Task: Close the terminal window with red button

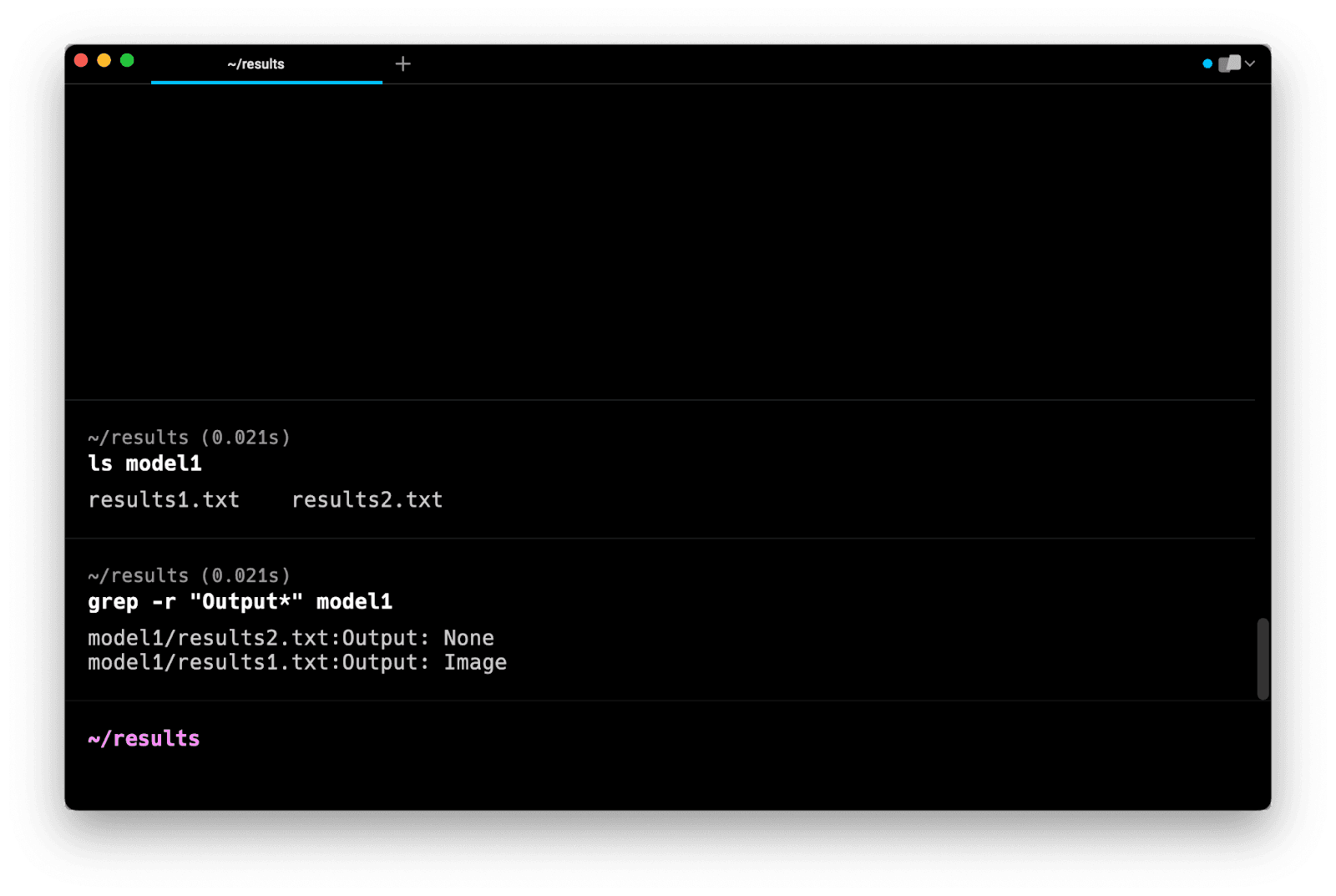Action: (81, 60)
